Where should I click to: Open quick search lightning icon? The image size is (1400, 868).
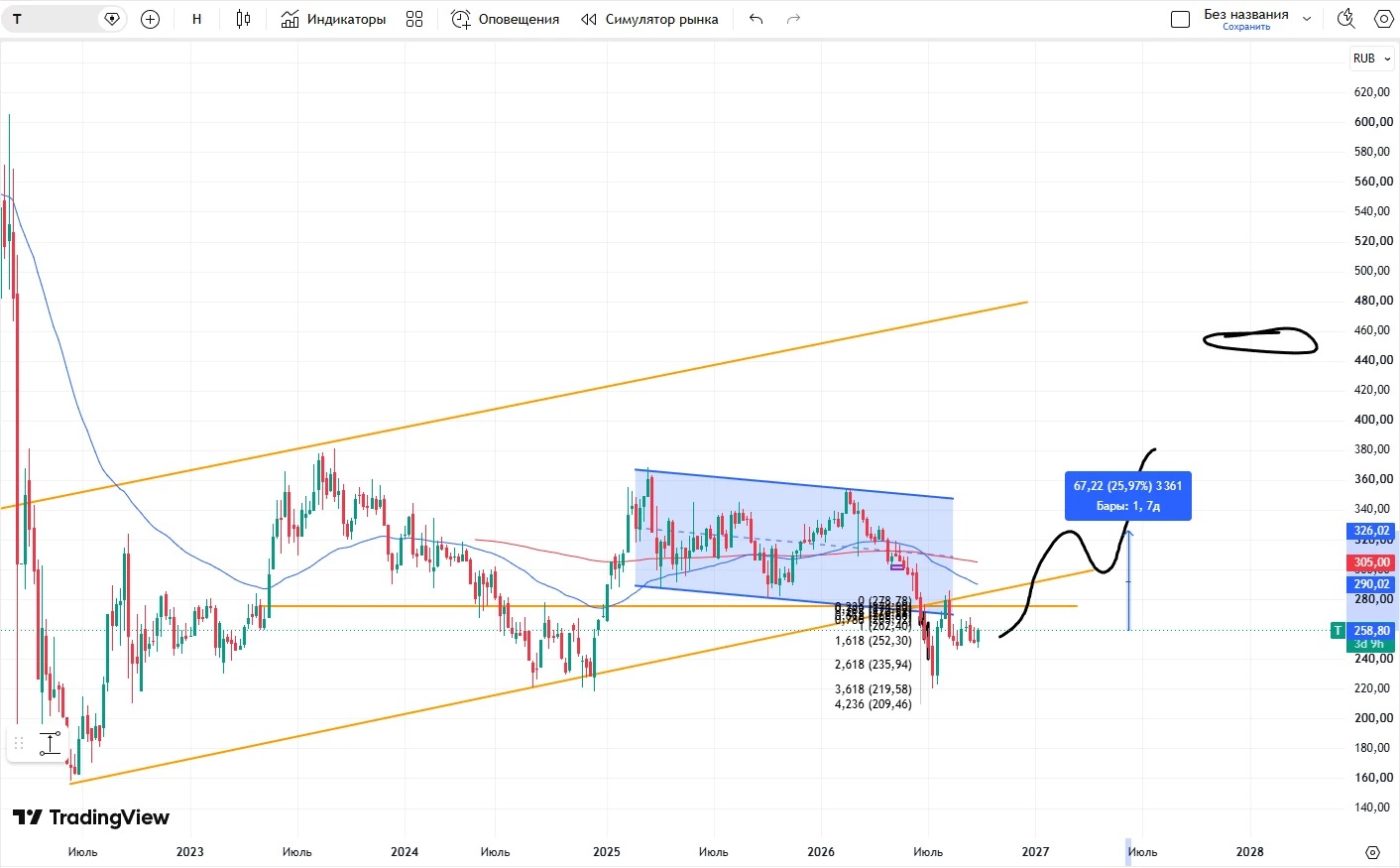click(x=1346, y=19)
